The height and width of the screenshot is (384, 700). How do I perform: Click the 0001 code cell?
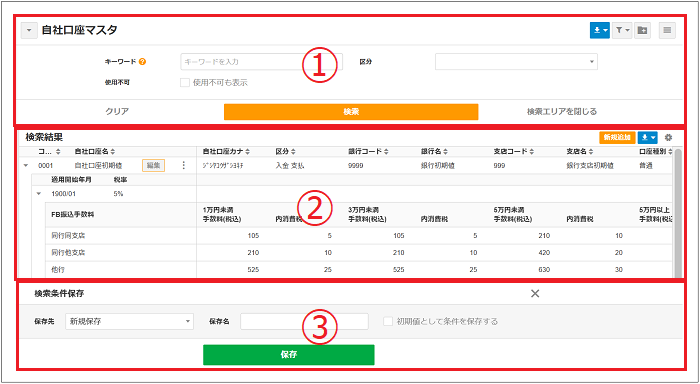46,166
